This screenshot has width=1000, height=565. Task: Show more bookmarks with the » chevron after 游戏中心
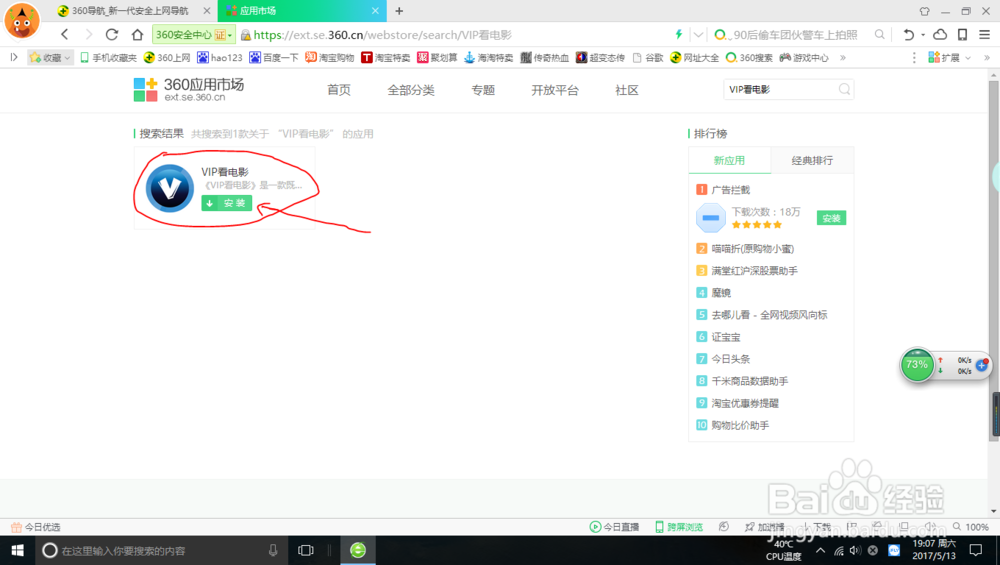coord(842,57)
